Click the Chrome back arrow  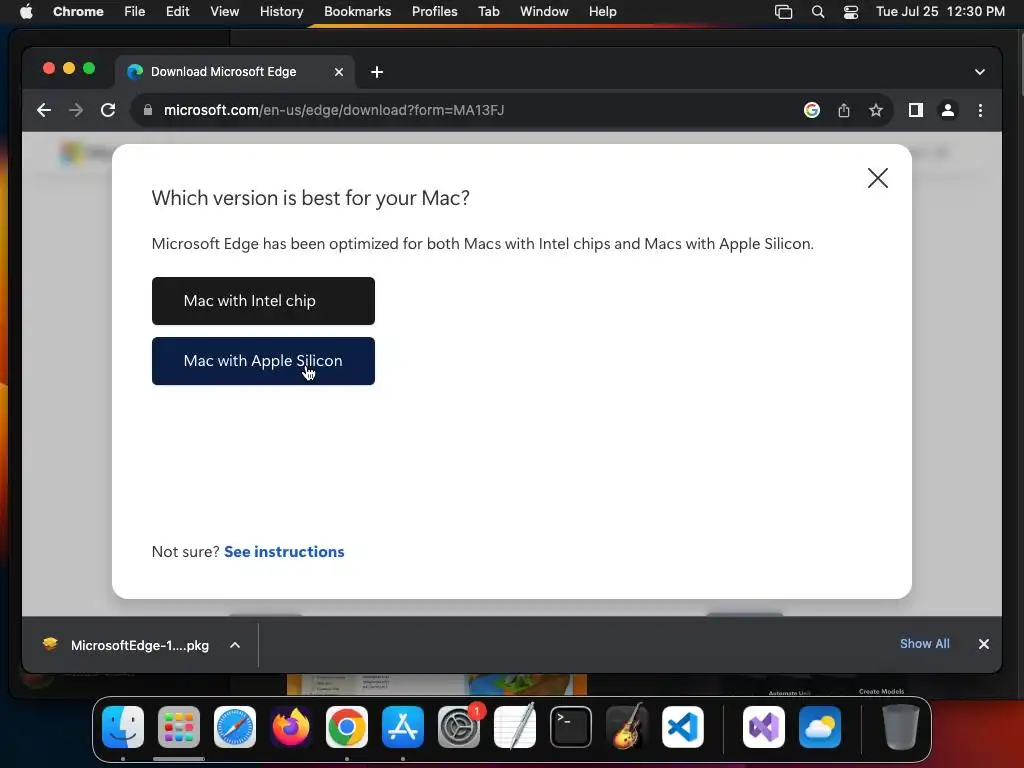44,110
